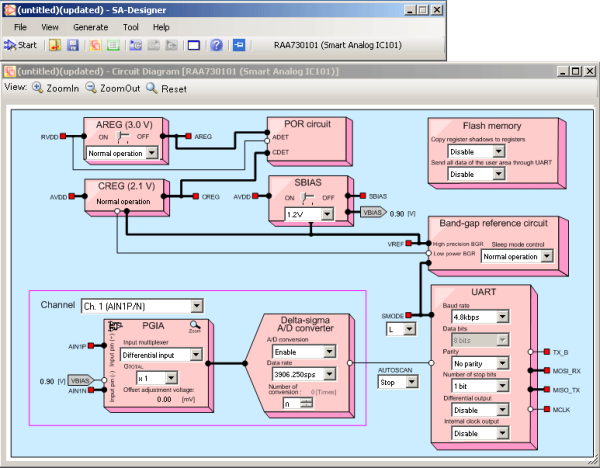Open the View menu
This screenshot has width=600, height=468.
tap(50, 27)
